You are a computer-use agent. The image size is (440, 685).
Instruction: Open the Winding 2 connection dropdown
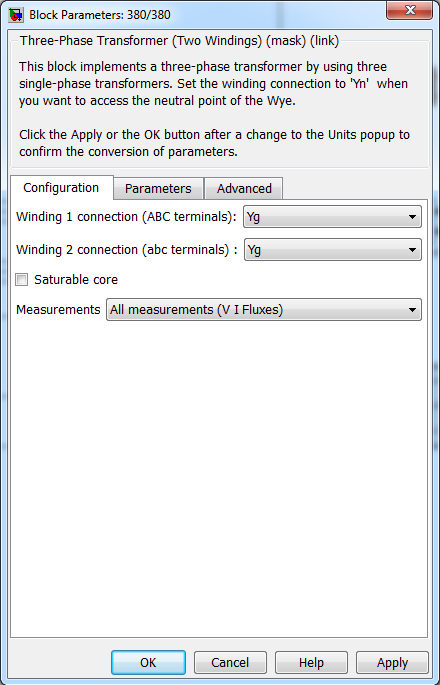(x=333, y=250)
